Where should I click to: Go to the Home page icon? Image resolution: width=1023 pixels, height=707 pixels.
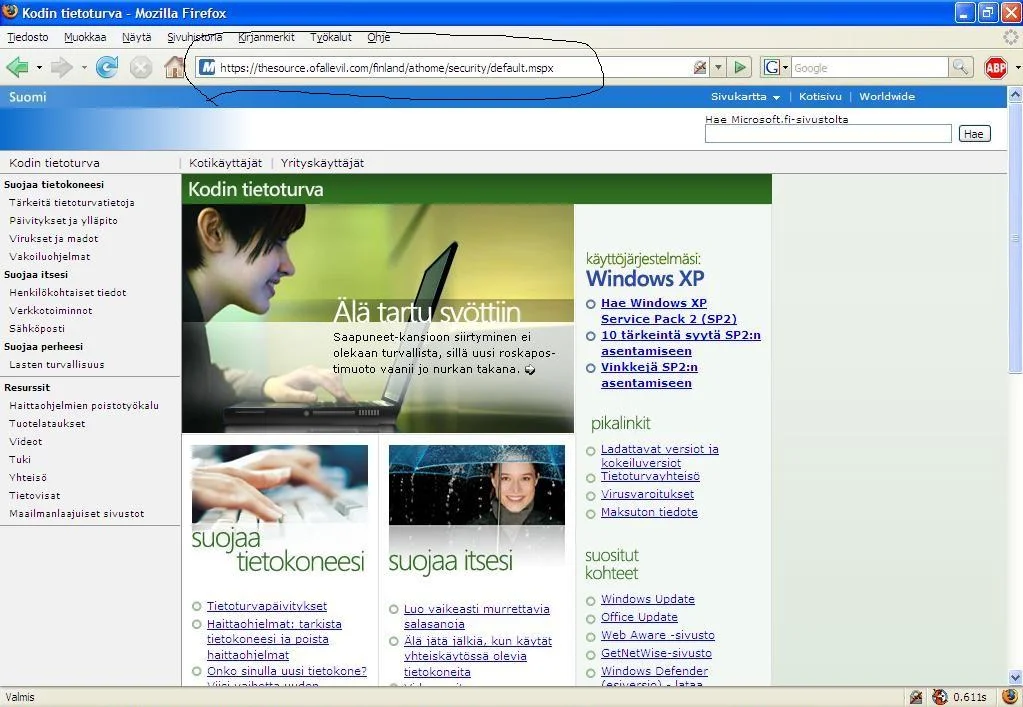tap(174, 67)
